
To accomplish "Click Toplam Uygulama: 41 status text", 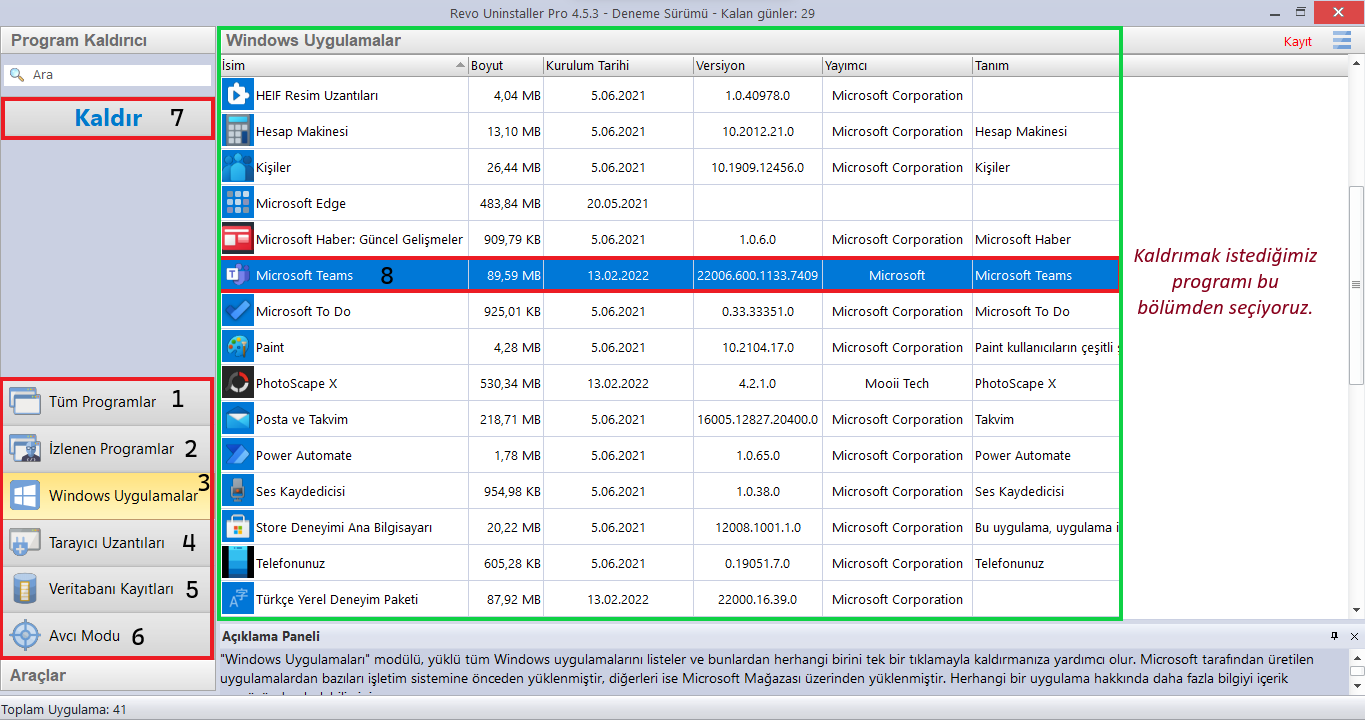I will coord(65,710).
